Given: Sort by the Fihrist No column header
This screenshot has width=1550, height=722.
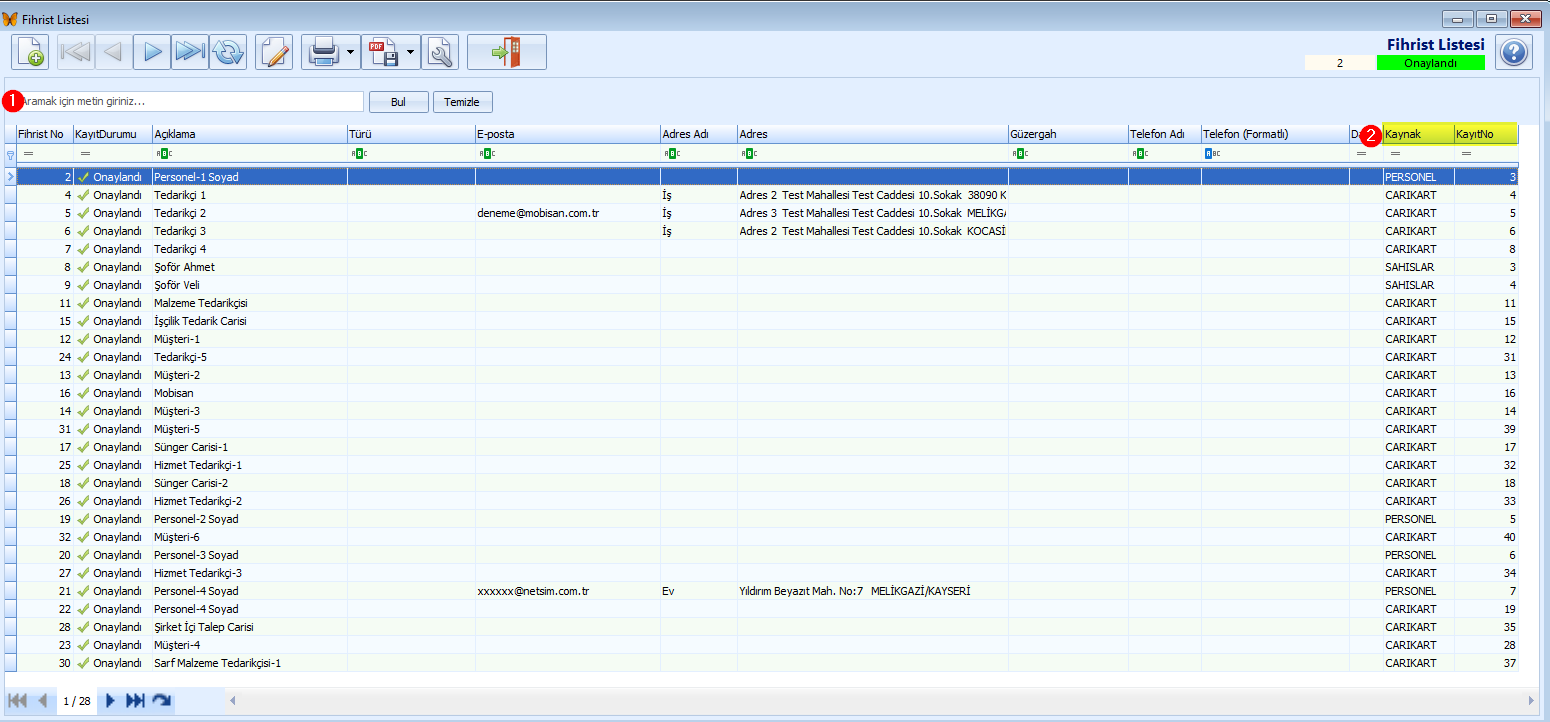Looking at the screenshot, I should pos(42,134).
